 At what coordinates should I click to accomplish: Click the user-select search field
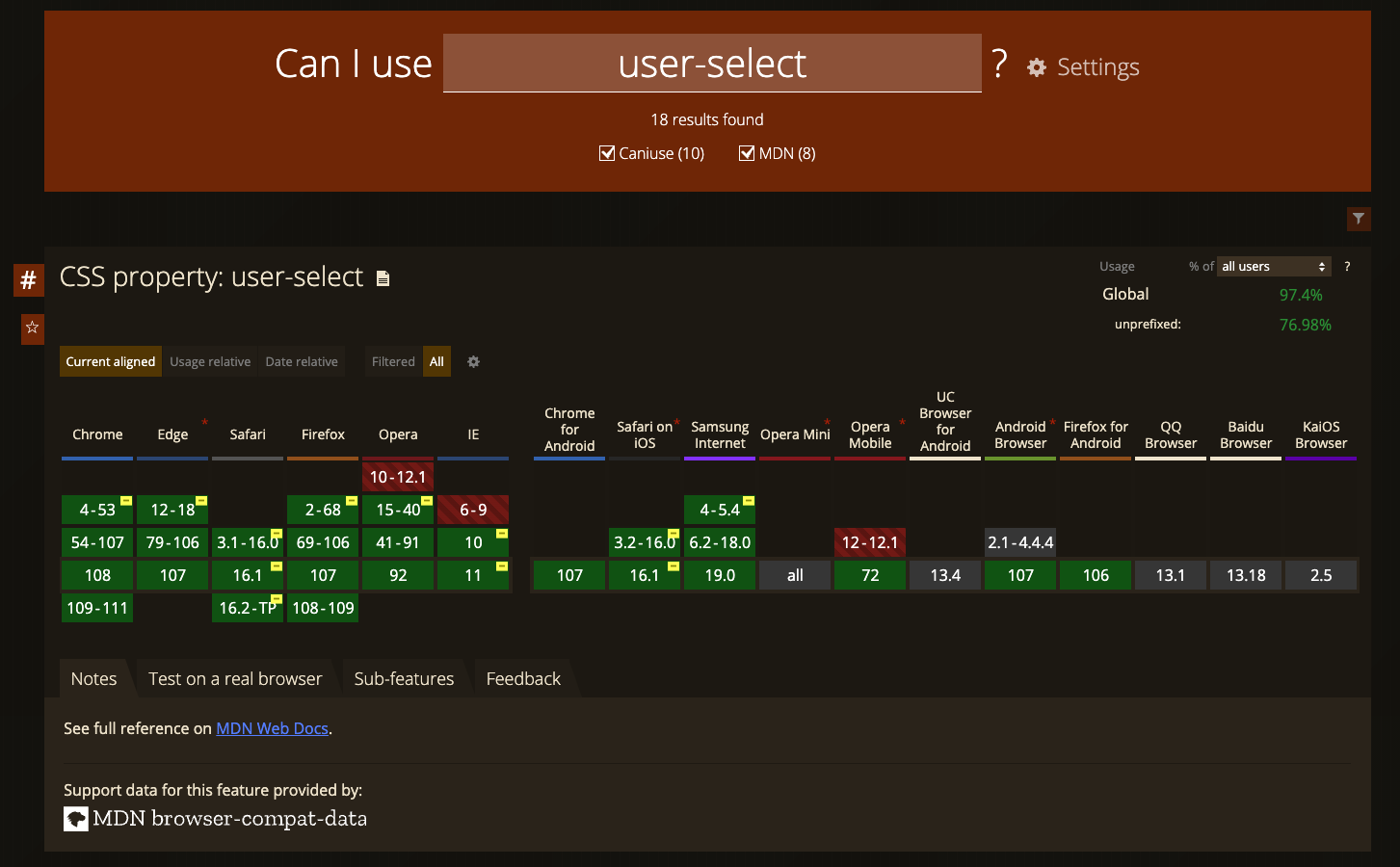712,64
